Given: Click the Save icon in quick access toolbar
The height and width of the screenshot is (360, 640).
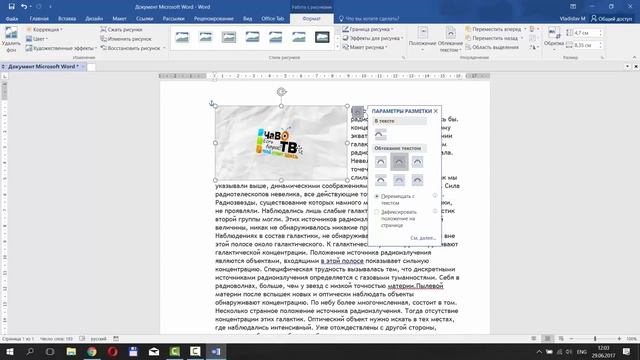Looking at the screenshot, I should (11, 7).
